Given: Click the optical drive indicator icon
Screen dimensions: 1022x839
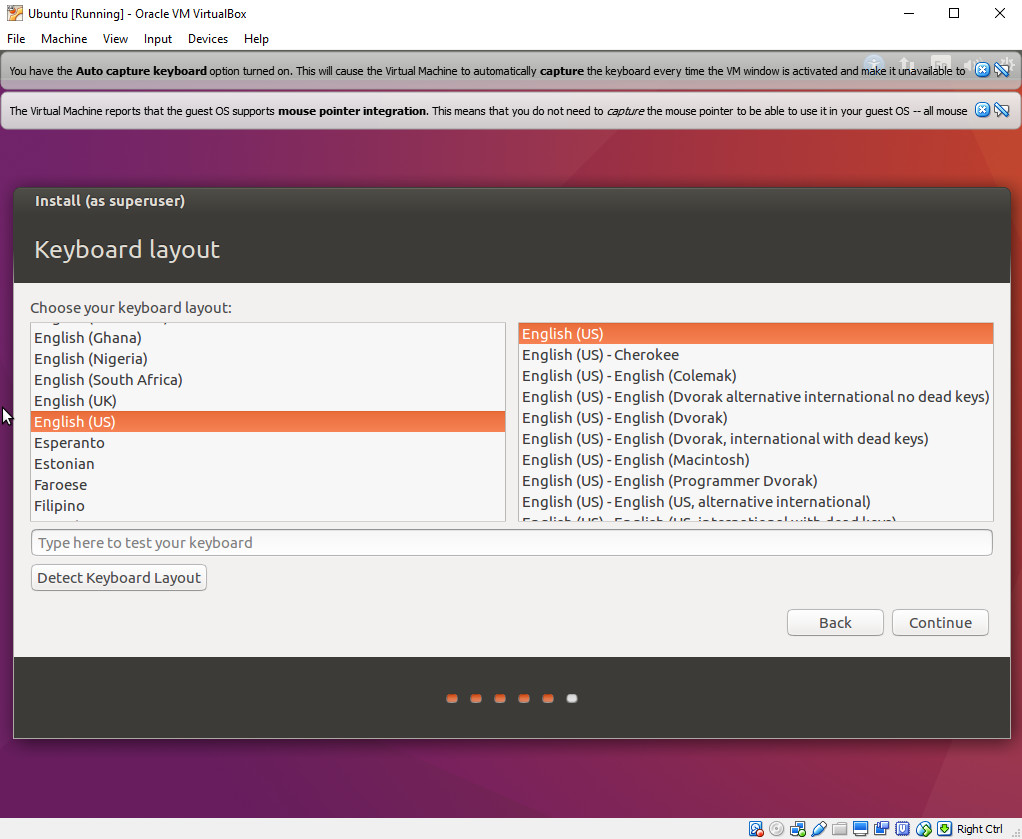Looking at the screenshot, I should pyautogui.click(x=776, y=829).
